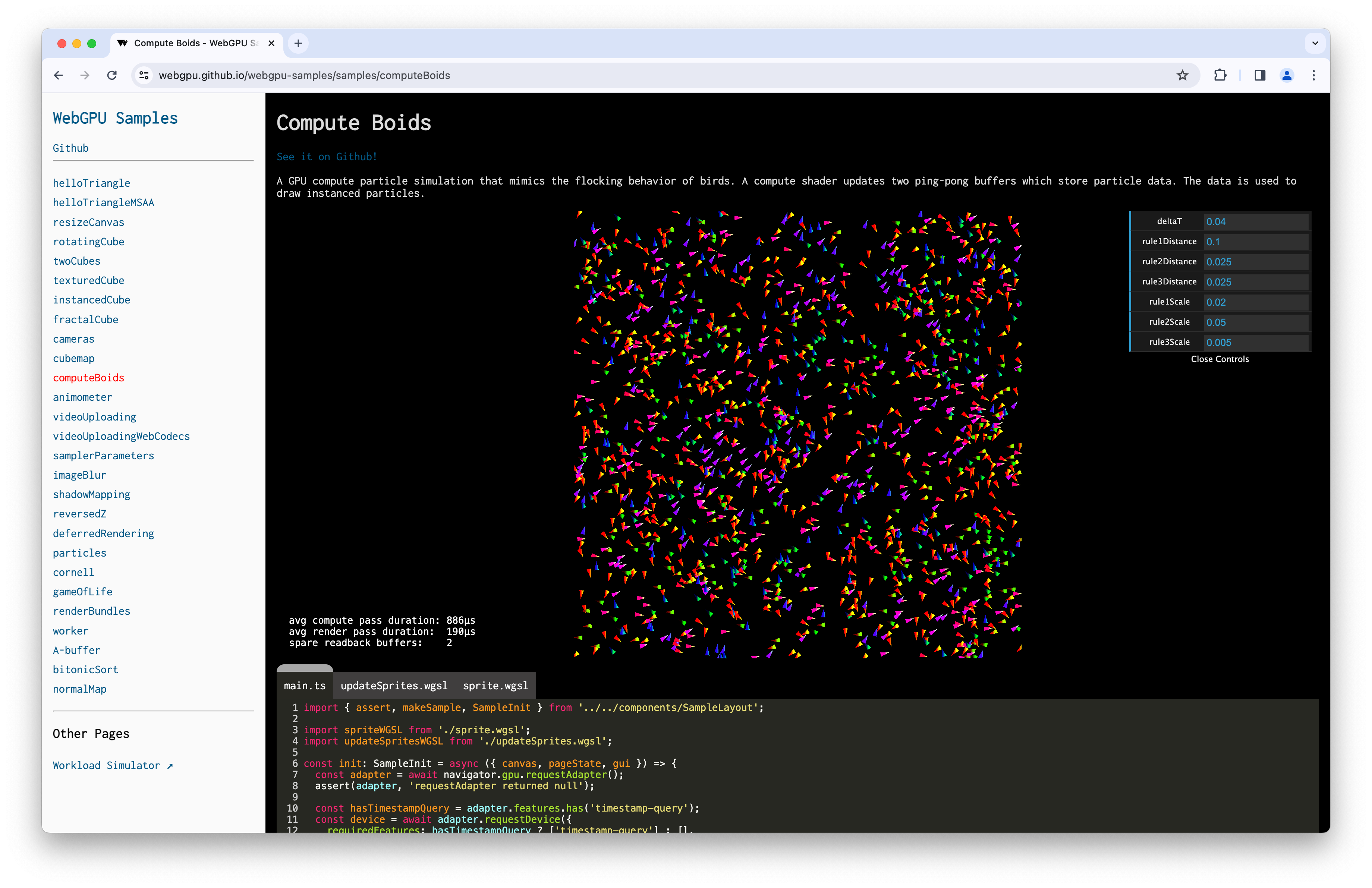Image resolution: width=1372 pixels, height=888 pixels.
Task: Click the Github navigation link
Action: 70,148
